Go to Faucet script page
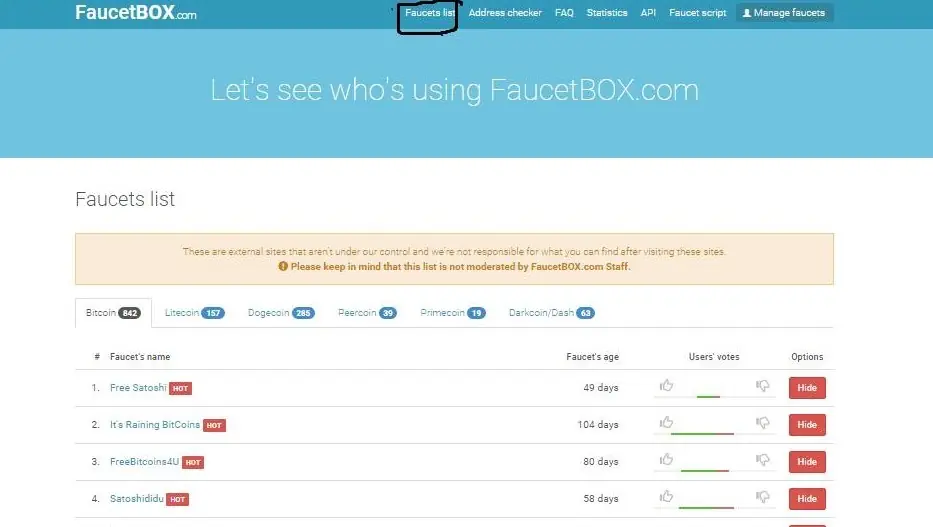The image size is (933, 527). 697,12
